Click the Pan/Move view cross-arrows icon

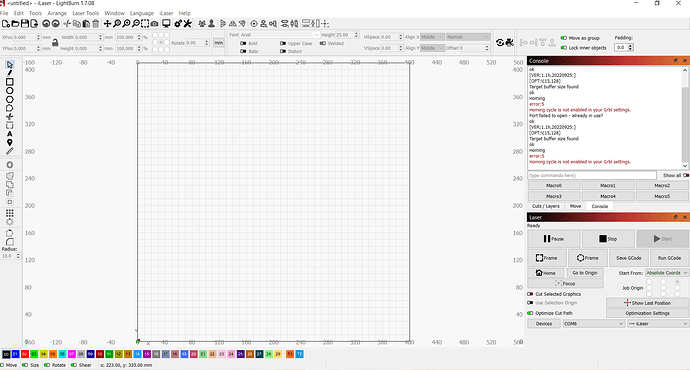(107, 24)
